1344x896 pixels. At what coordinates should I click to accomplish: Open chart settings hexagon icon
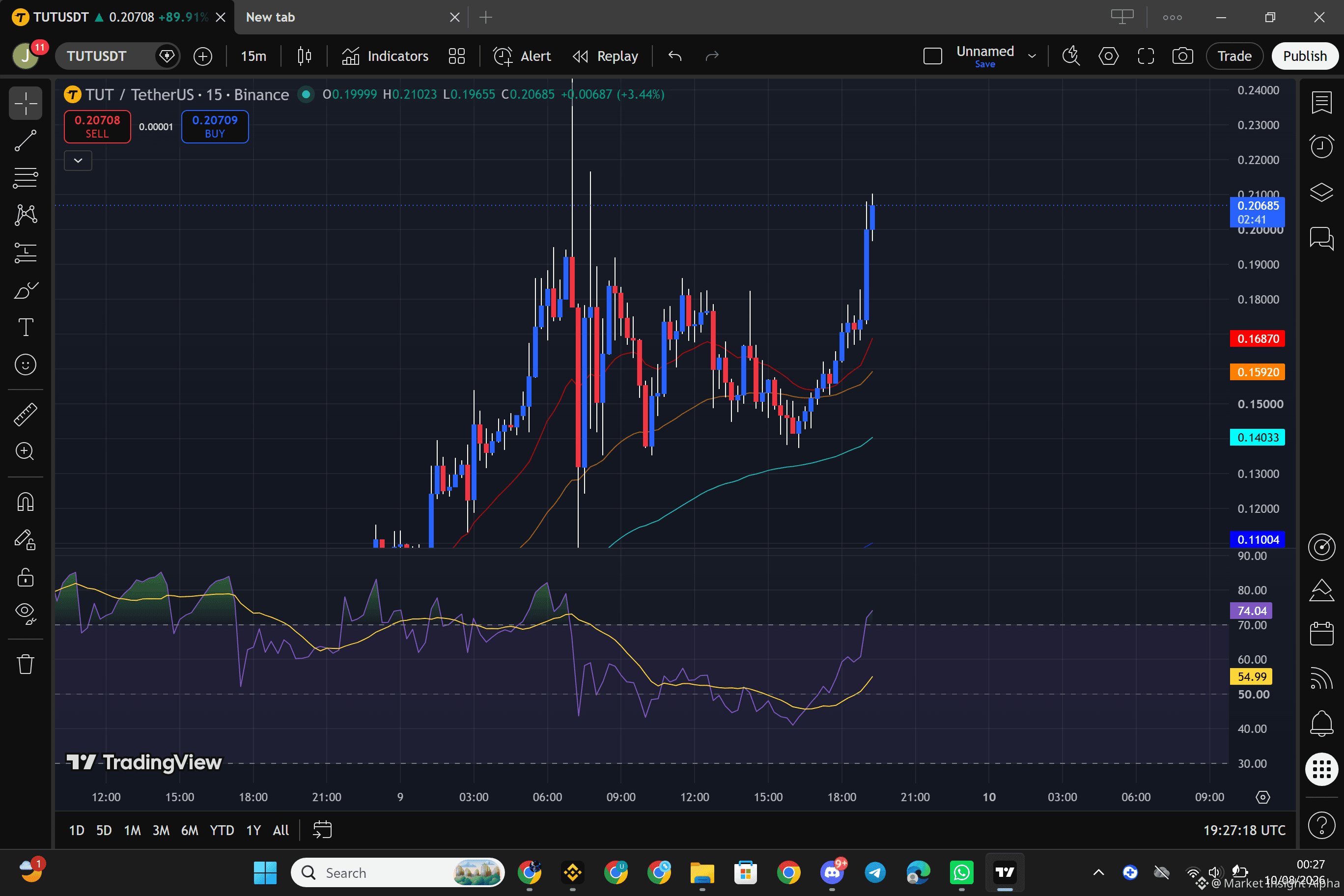click(1109, 56)
